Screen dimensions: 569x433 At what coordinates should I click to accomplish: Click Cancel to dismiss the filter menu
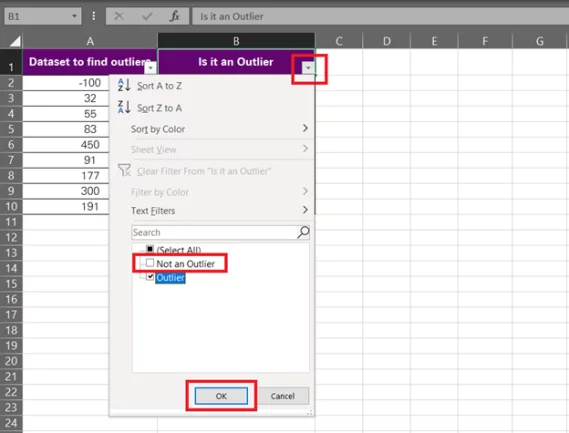[x=282, y=396]
